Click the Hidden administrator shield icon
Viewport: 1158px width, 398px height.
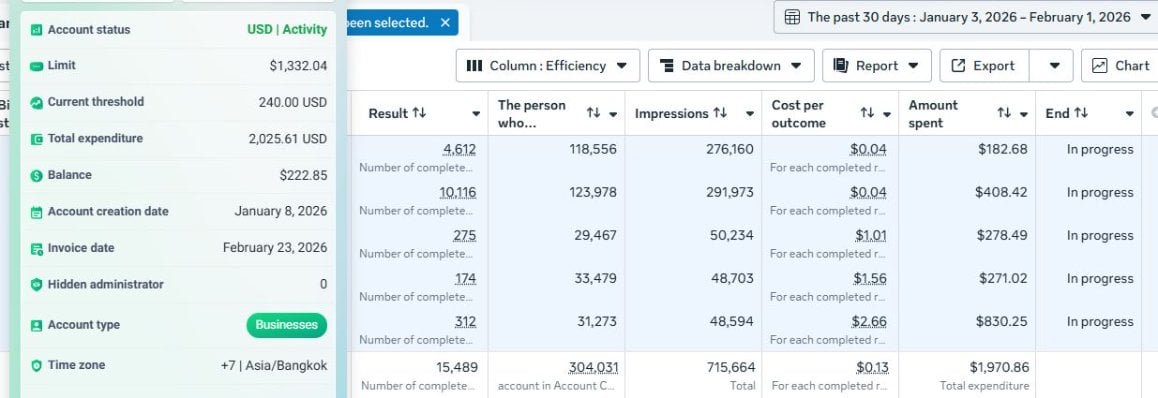(36, 284)
